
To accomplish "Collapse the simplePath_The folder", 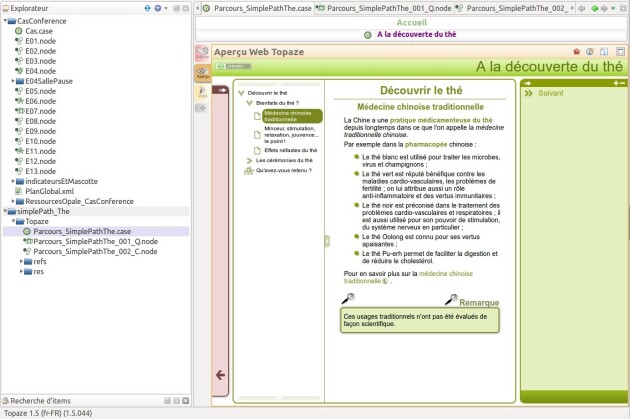I will (x=5, y=211).
